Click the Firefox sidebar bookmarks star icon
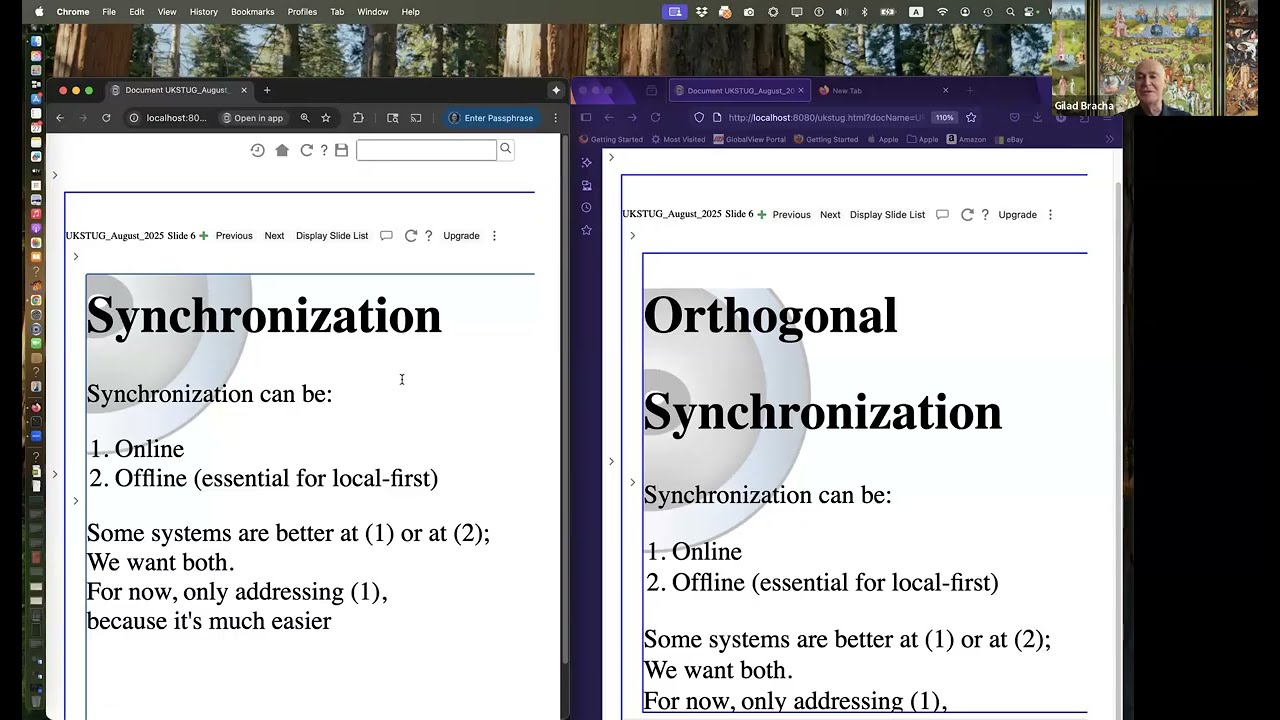 pos(586,230)
